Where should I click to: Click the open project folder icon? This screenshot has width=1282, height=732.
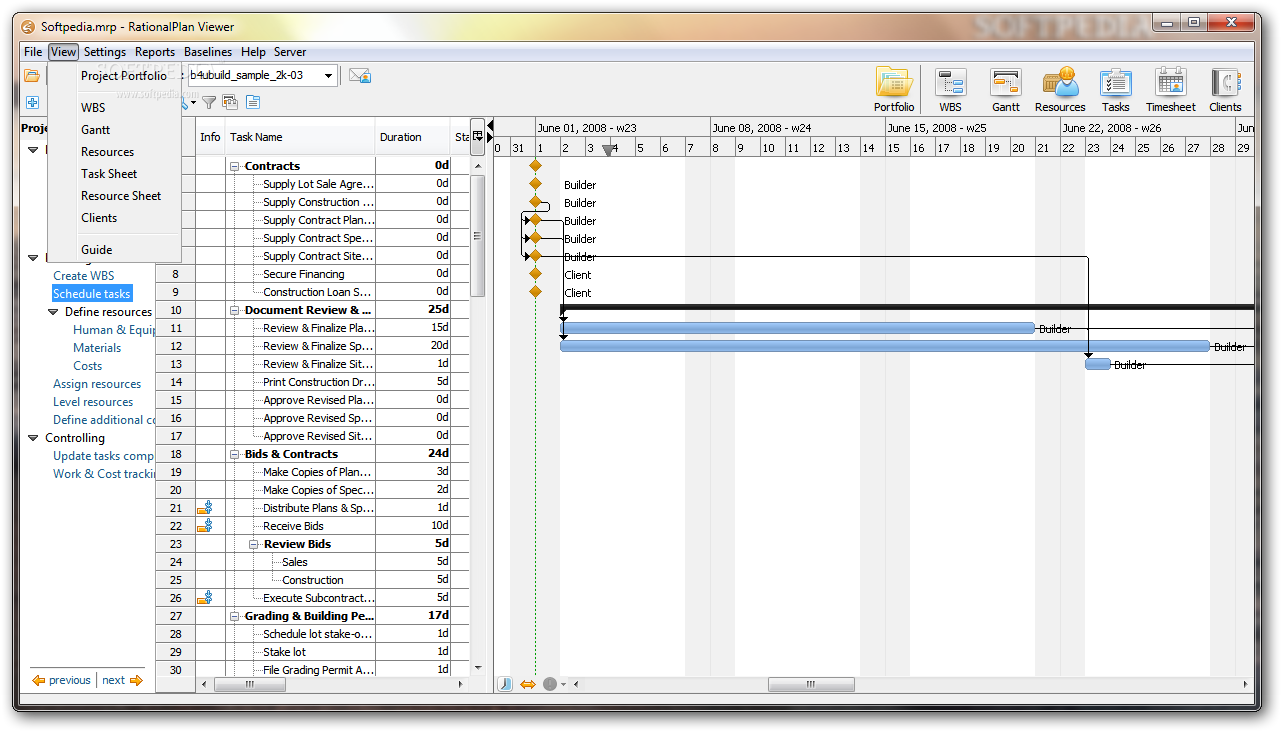click(32, 75)
